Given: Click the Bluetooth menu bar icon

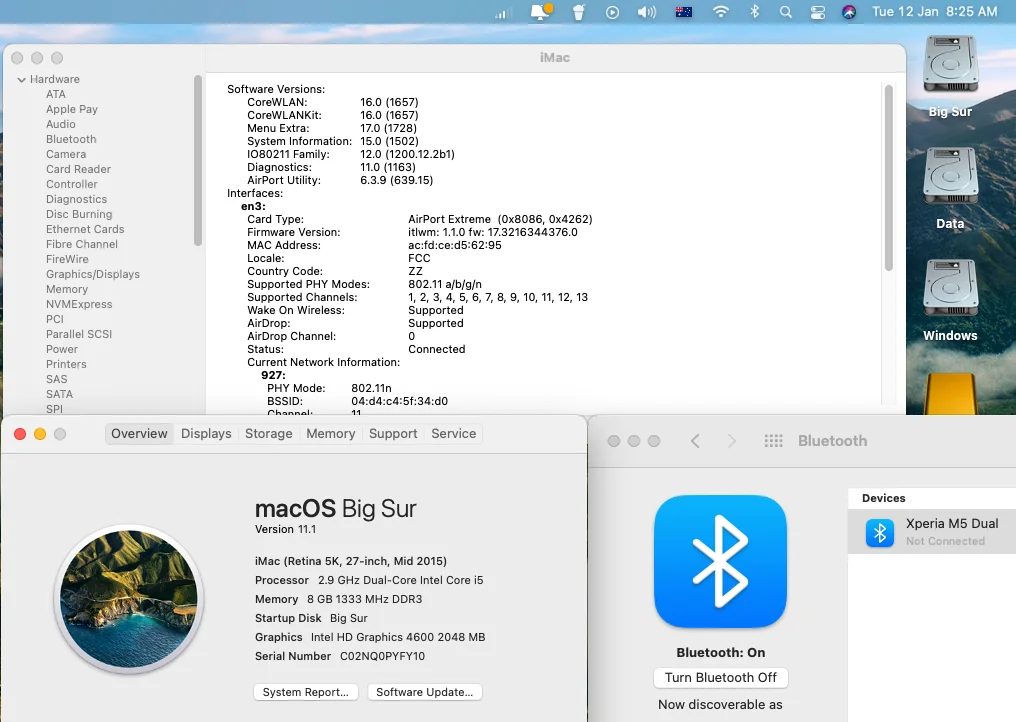Looking at the screenshot, I should (x=754, y=12).
